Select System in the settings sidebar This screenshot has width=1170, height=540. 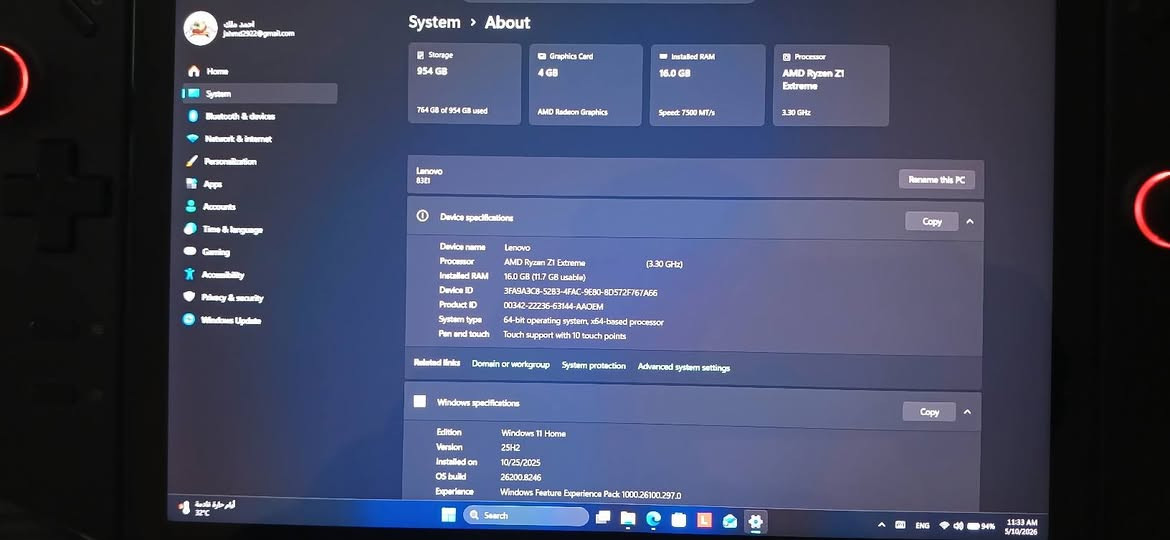pos(260,93)
